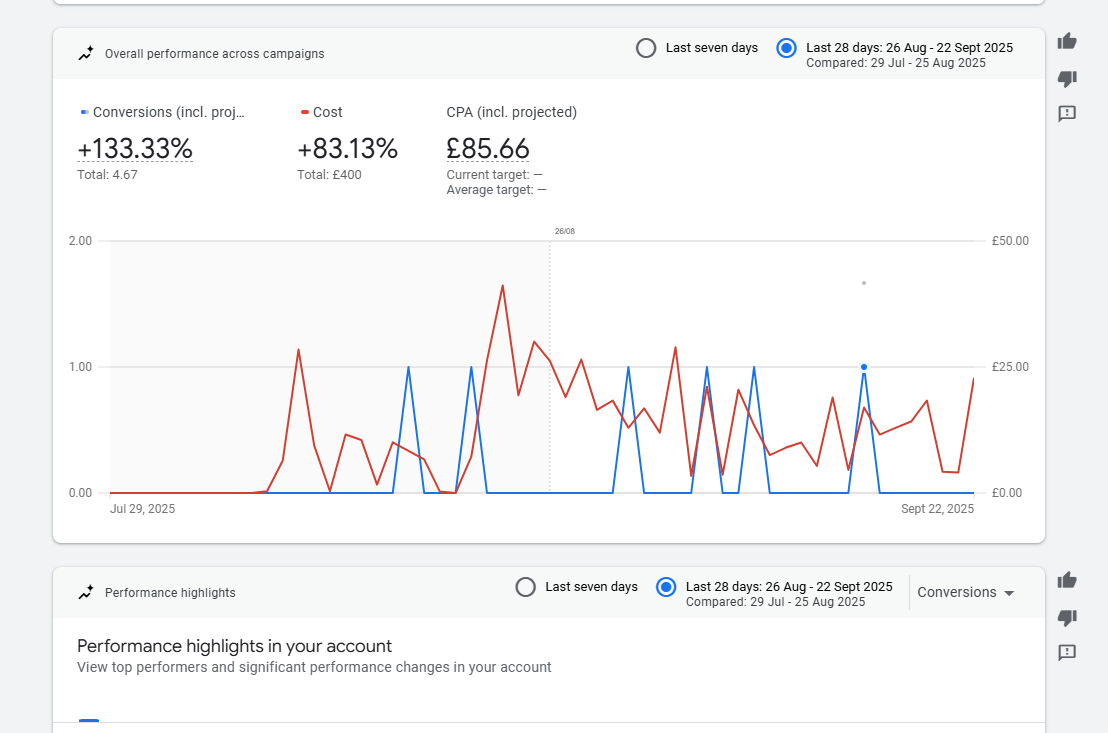Click the +133.33% Conversions metric link
Viewport: 1108px width, 733px height.
pos(135,149)
